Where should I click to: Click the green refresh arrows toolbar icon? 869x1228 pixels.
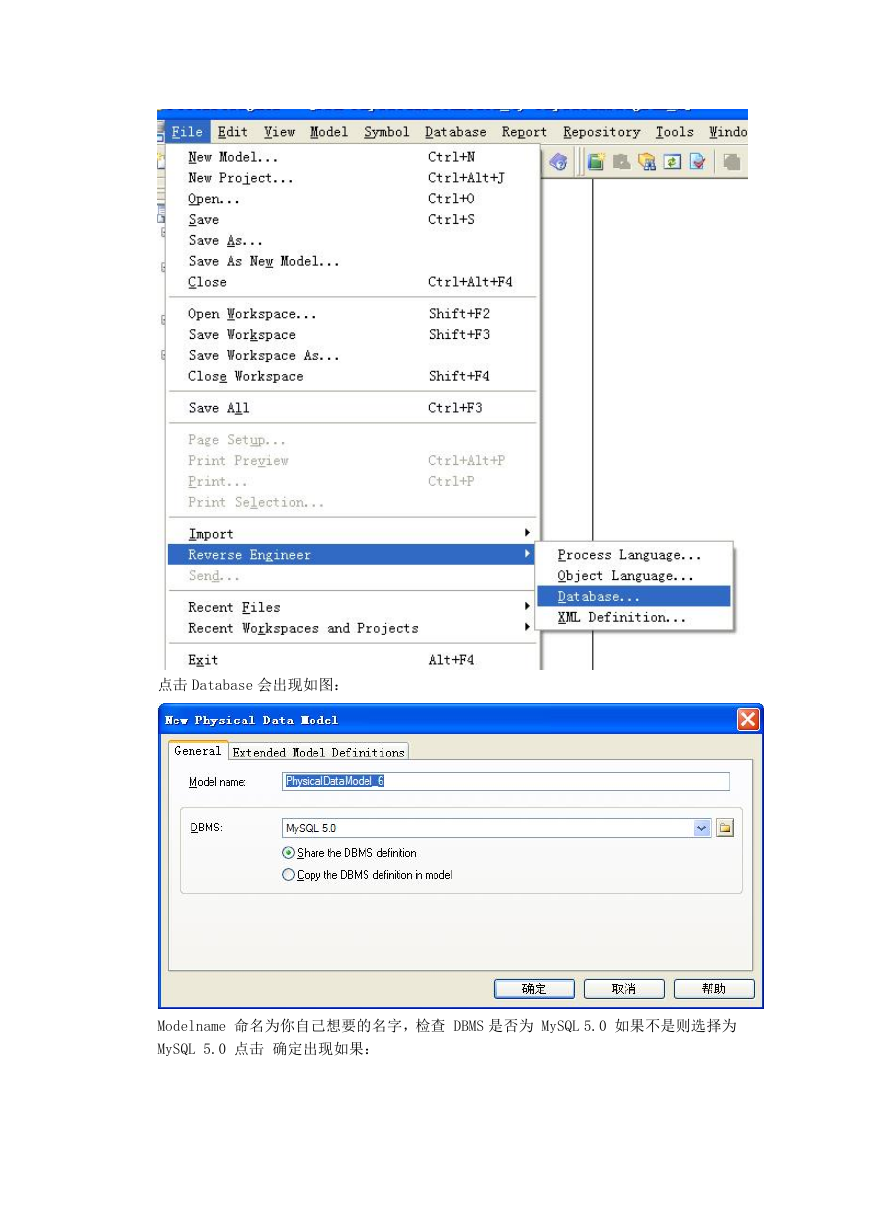[x=672, y=162]
